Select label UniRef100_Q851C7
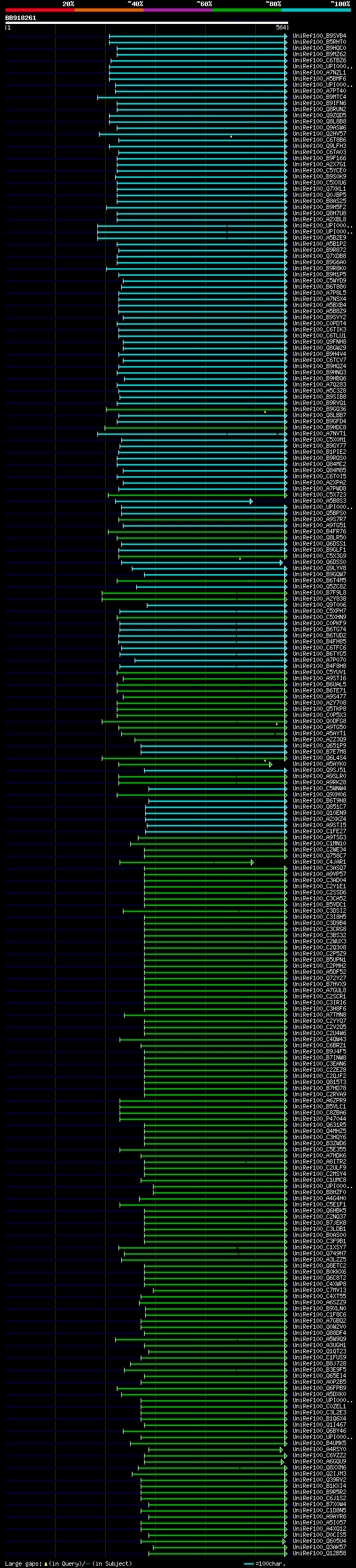This screenshot has width=356, height=1568. point(319,807)
